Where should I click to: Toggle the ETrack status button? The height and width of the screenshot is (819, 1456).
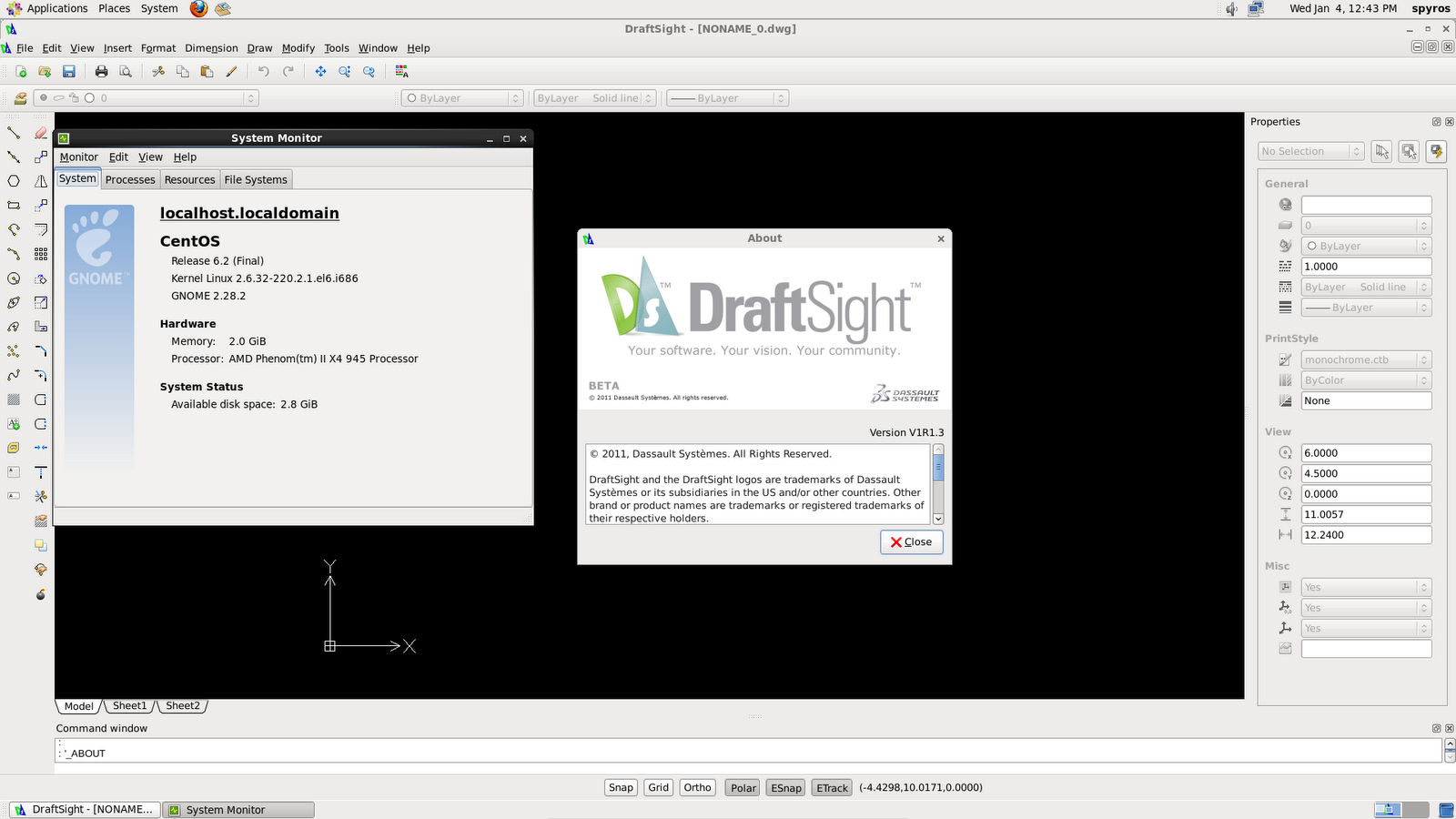tap(832, 788)
